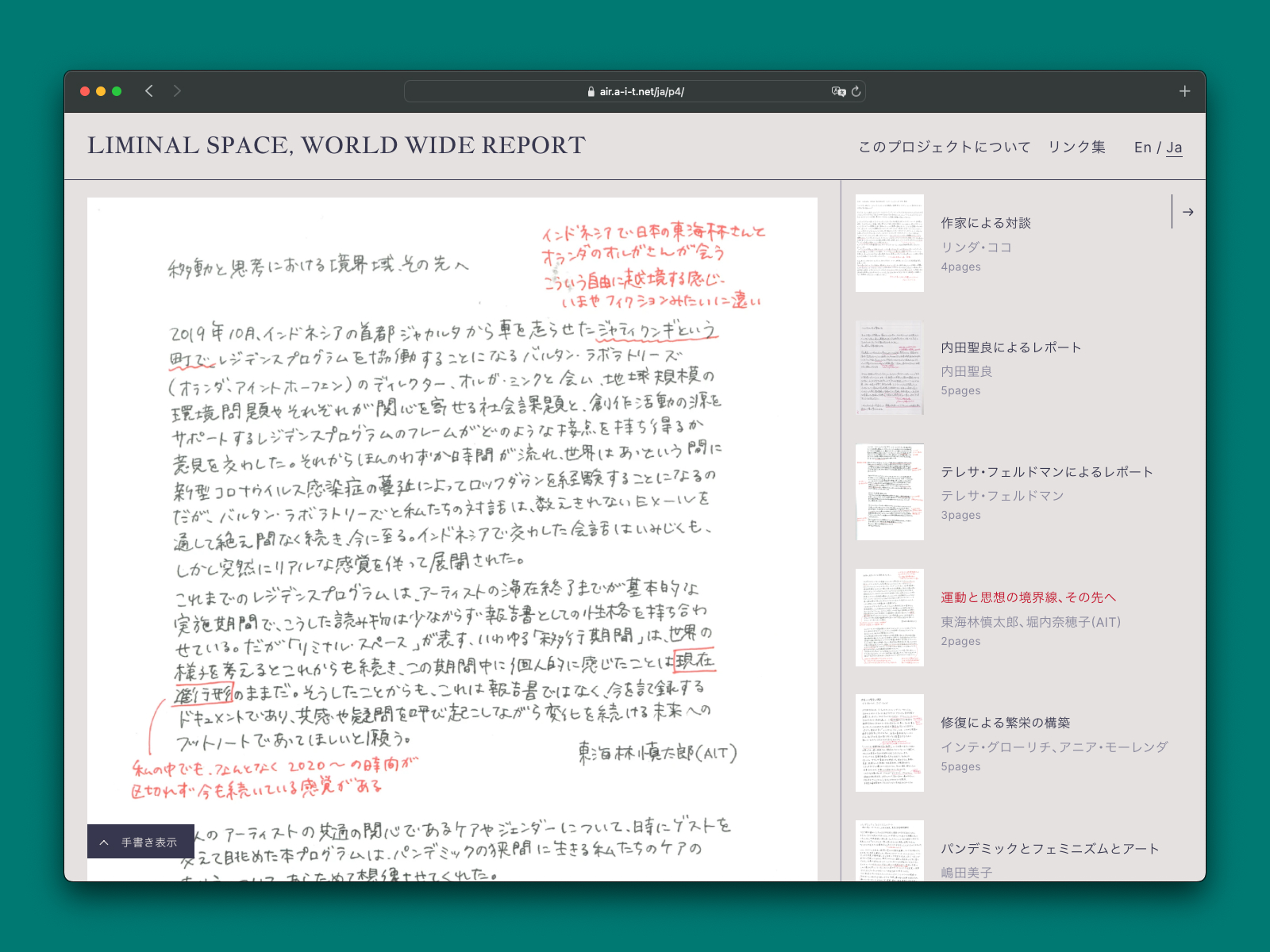Open このプロジェクトについて menu item
The height and width of the screenshot is (952, 1270).
pyautogui.click(x=944, y=147)
